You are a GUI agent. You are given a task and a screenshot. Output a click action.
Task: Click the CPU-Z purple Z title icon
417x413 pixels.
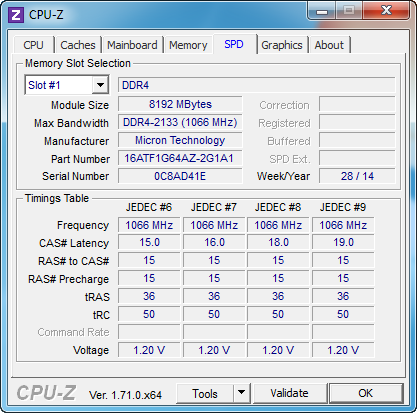(x=16, y=15)
